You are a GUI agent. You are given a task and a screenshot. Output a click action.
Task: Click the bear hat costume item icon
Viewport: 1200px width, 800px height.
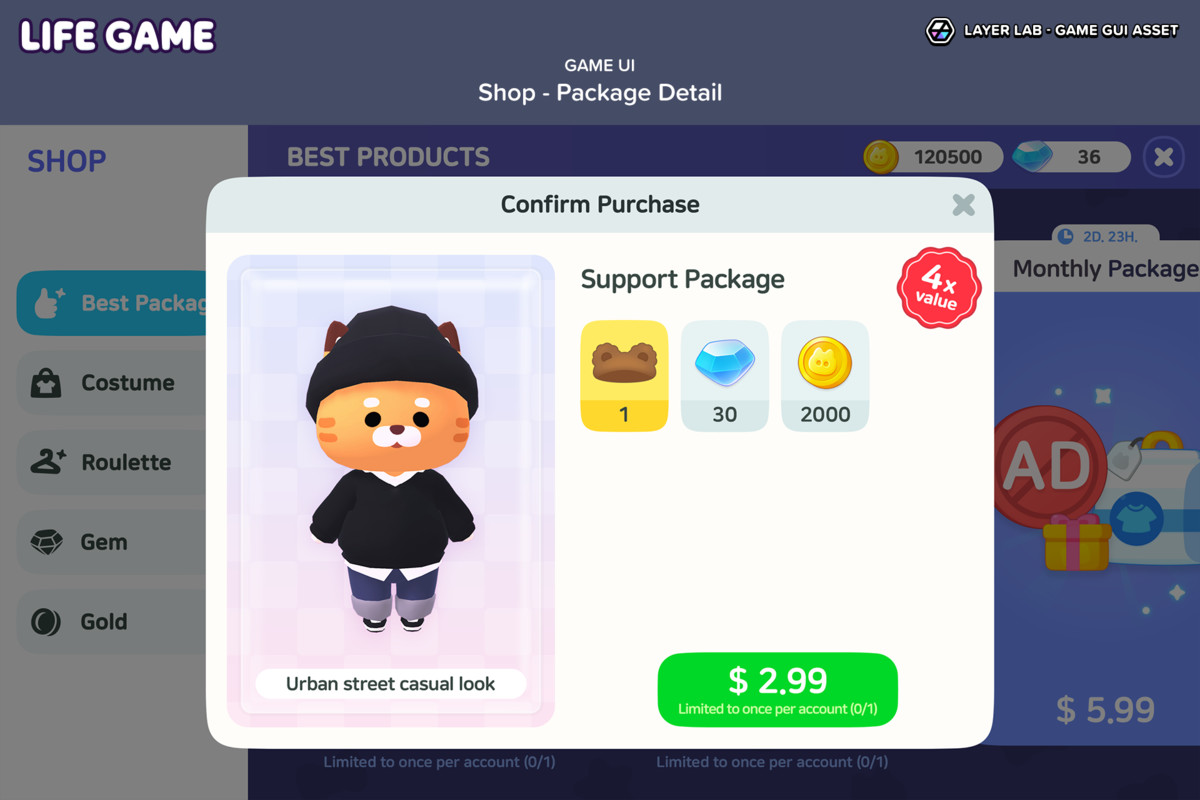click(624, 361)
